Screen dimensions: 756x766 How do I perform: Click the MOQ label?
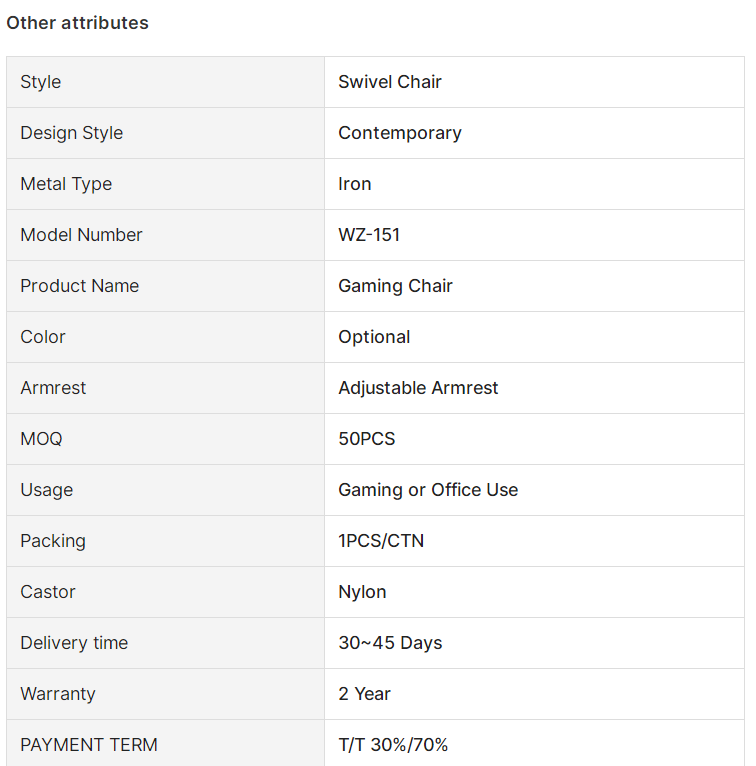[x=42, y=439]
